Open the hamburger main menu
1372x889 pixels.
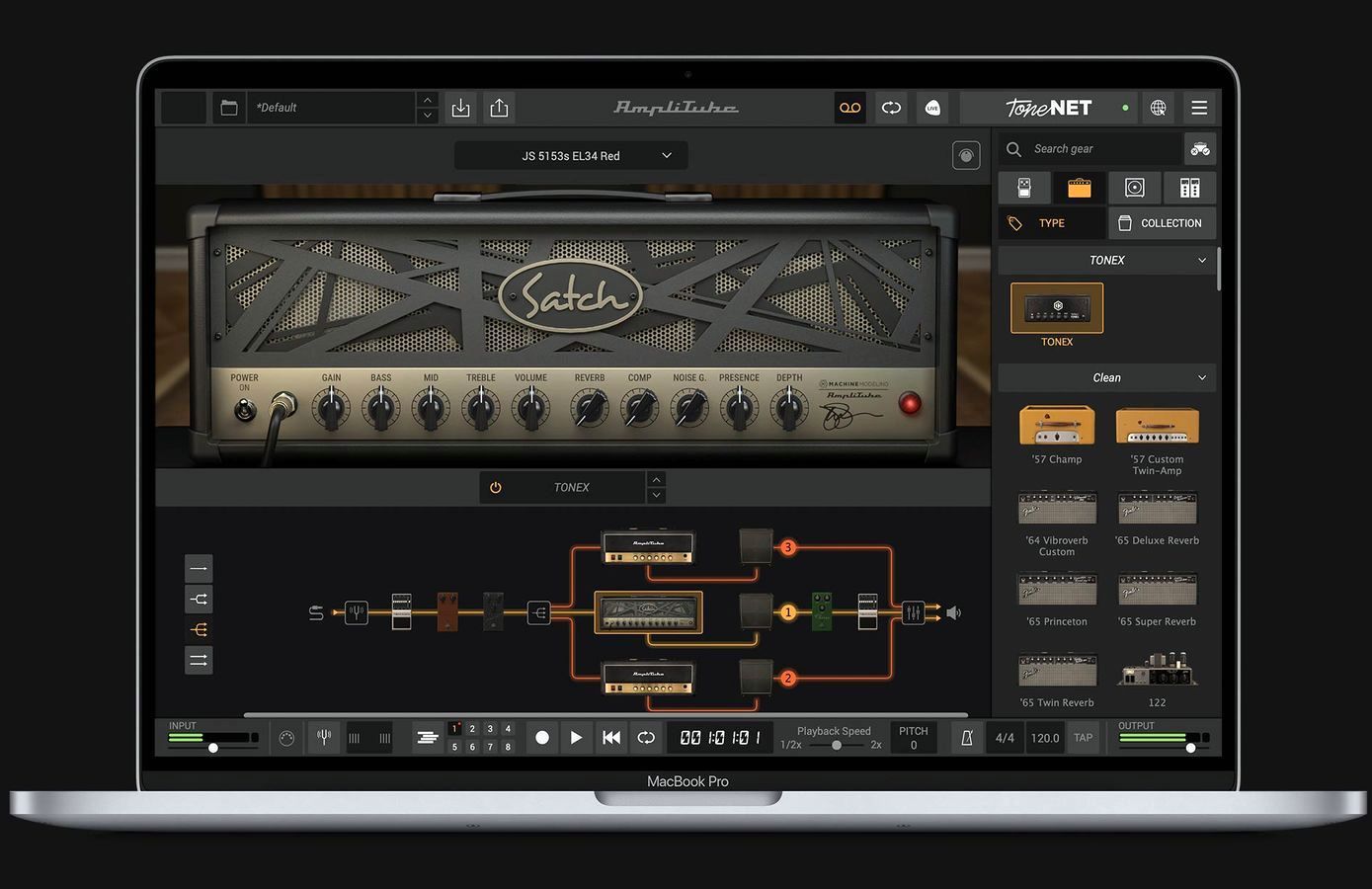click(1199, 108)
